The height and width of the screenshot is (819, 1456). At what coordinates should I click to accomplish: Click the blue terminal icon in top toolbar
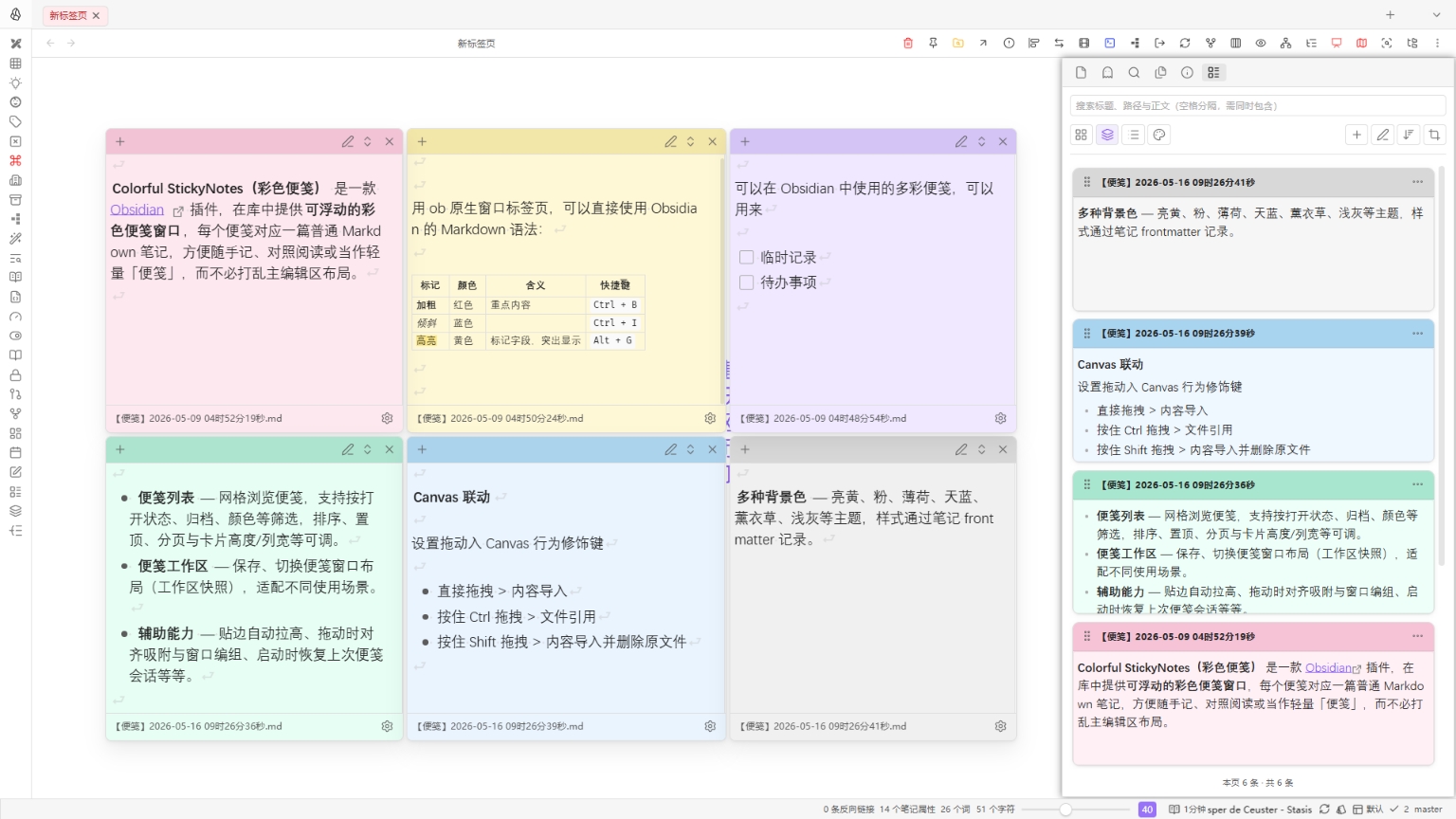point(1109,43)
